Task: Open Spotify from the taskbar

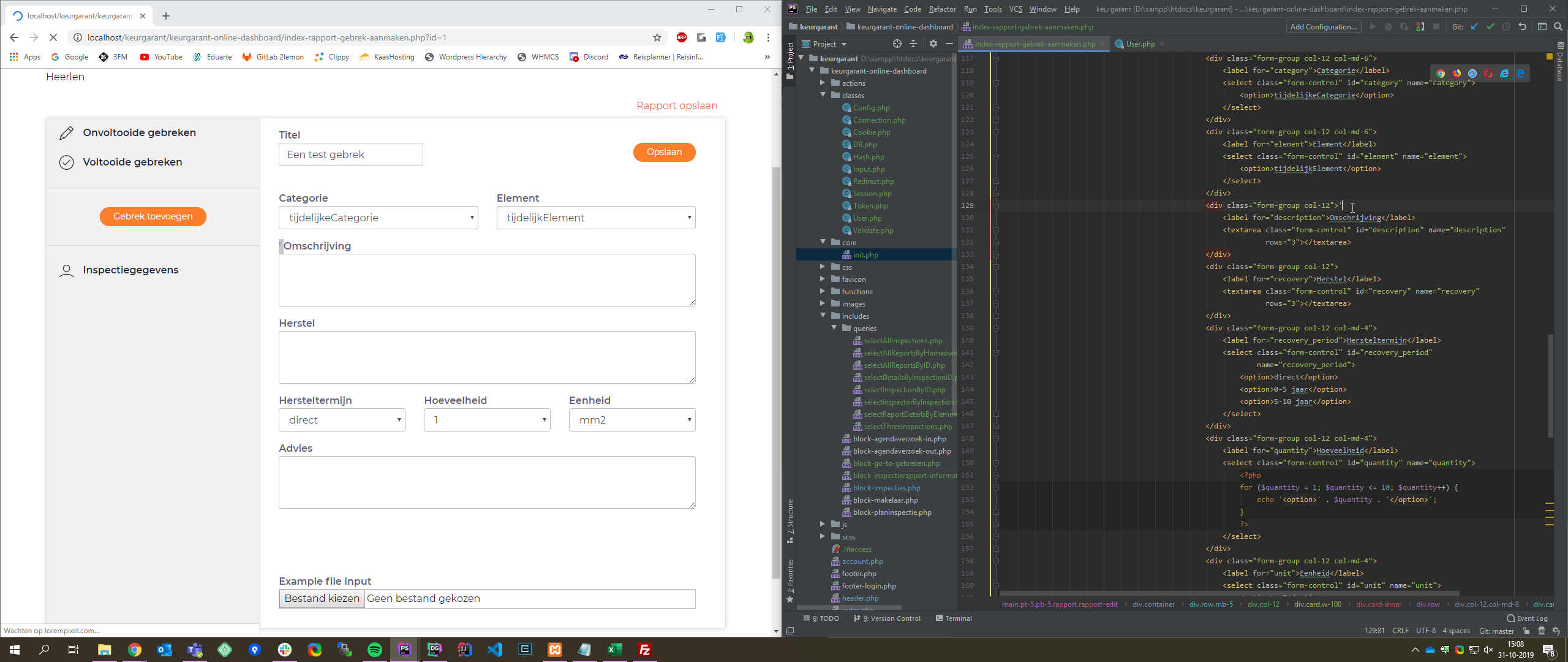Action: point(374,650)
